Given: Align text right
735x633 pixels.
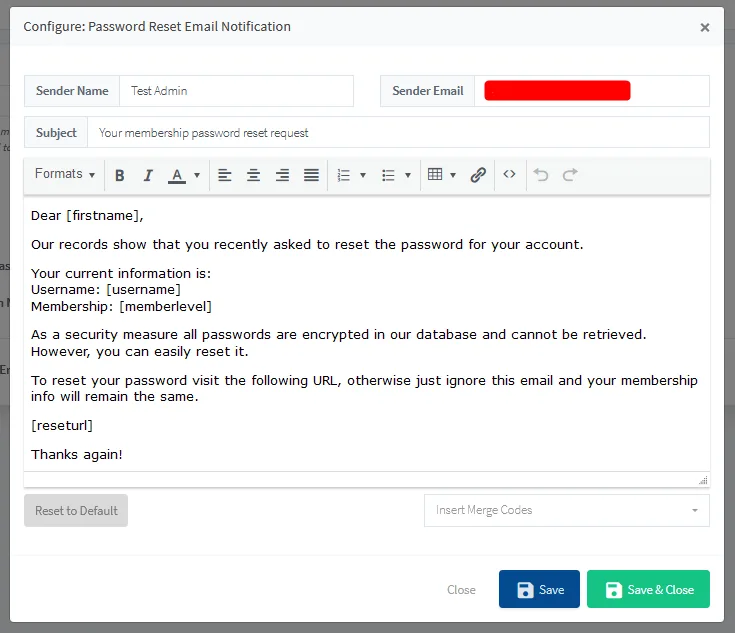Looking at the screenshot, I should (282, 175).
